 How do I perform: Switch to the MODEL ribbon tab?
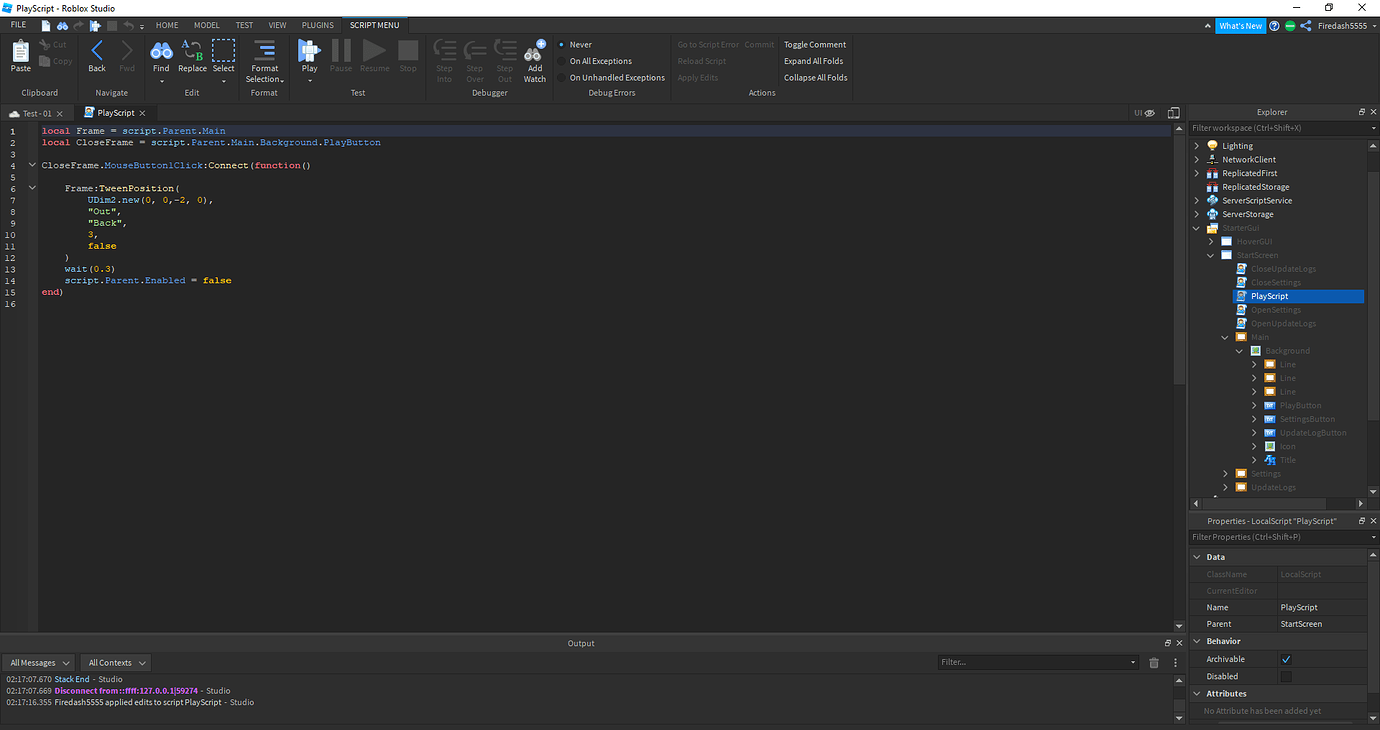click(206, 25)
